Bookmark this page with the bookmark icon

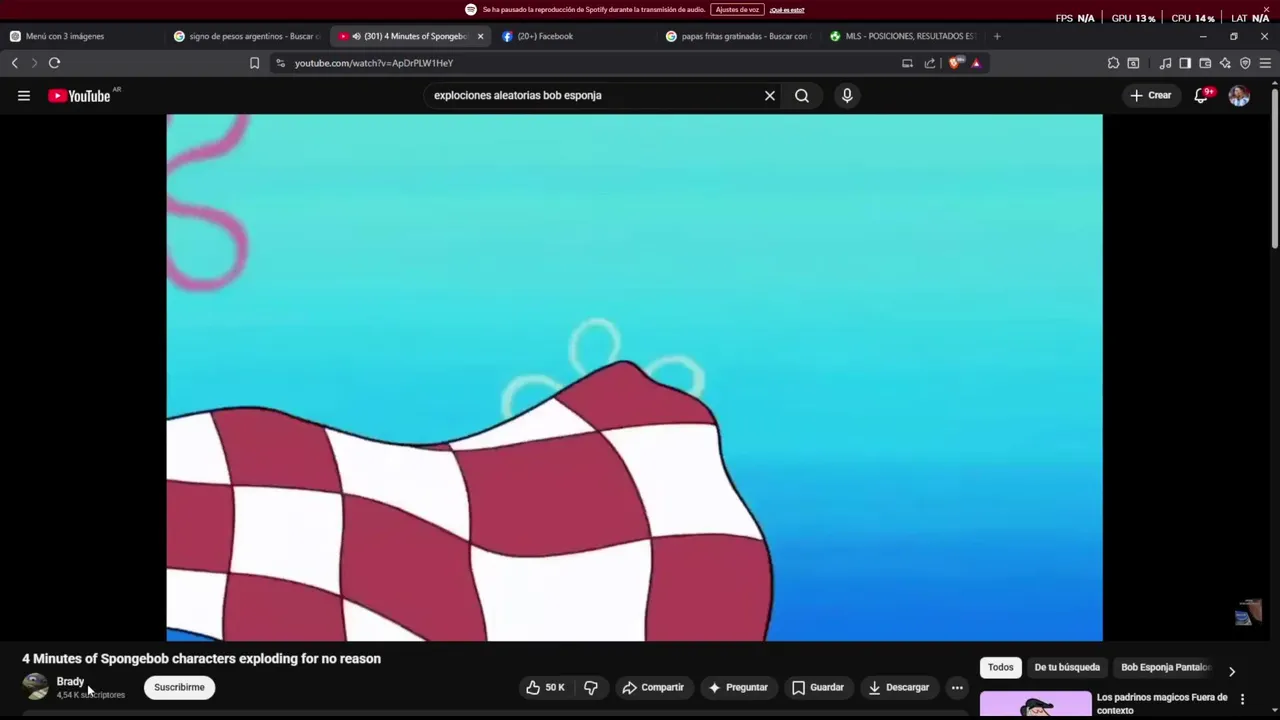coord(254,63)
